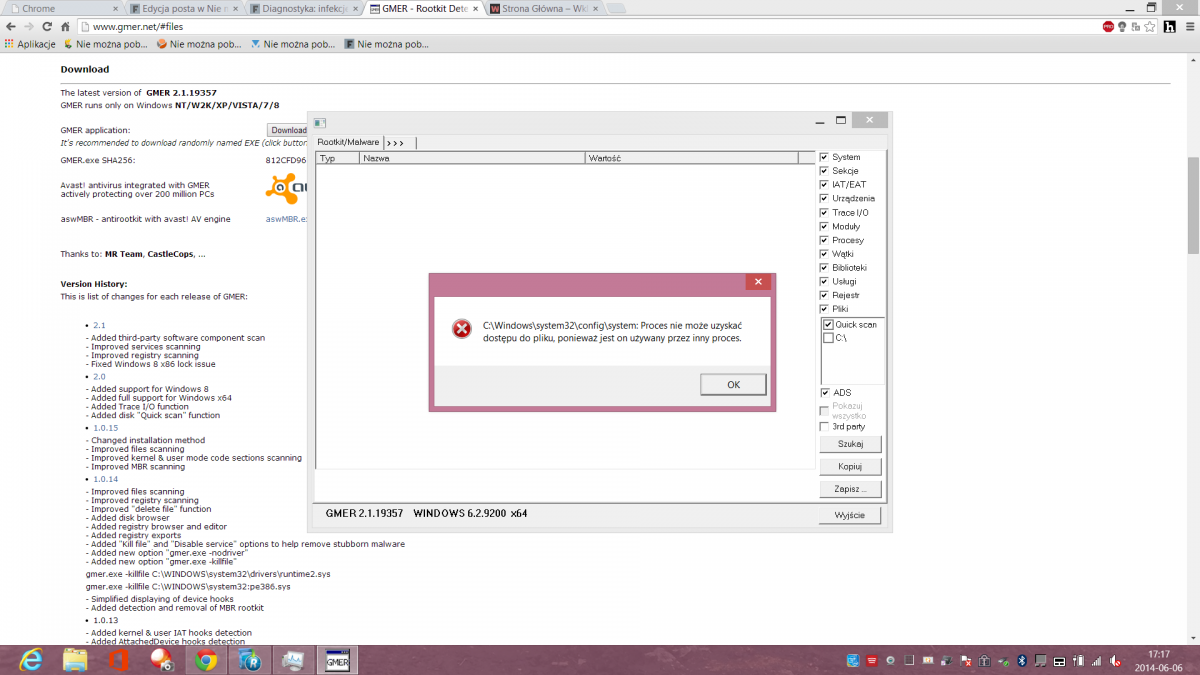Screen dimensions: 1200x675
Task: Uncheck the Rejestr checkbox
Action: coord(824,296)
